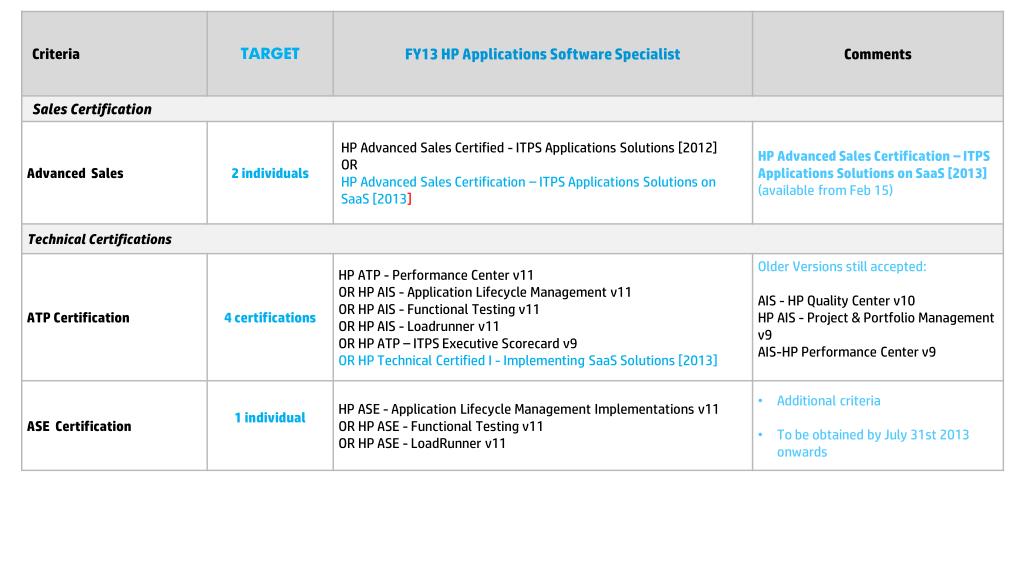Select HP ATP - Performance Center v11 line
This screenshot has width=1024, height=576.
point(436,275)
